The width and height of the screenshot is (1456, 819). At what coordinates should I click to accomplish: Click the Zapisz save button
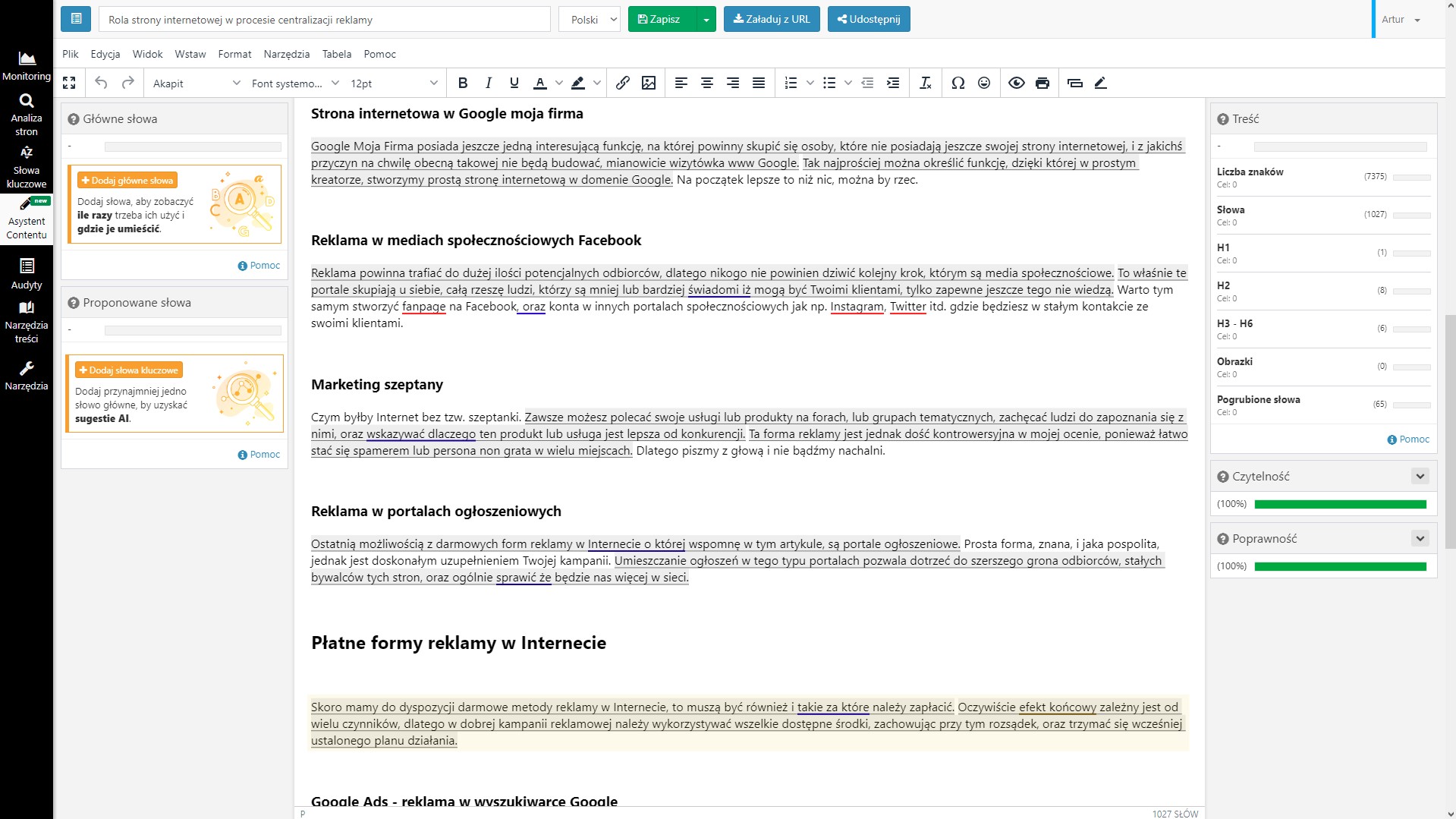(662, 19)
